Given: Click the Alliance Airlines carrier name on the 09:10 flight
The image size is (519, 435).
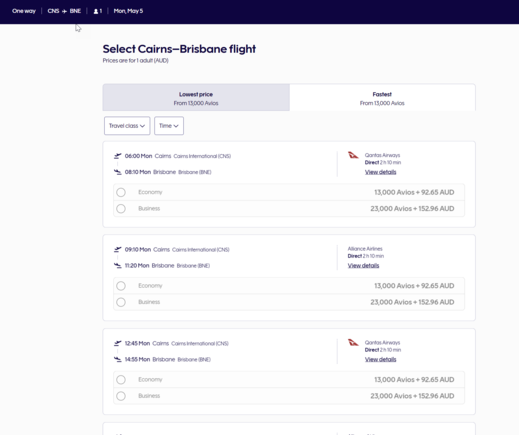Looking at the screenshot, I should 365,249.
